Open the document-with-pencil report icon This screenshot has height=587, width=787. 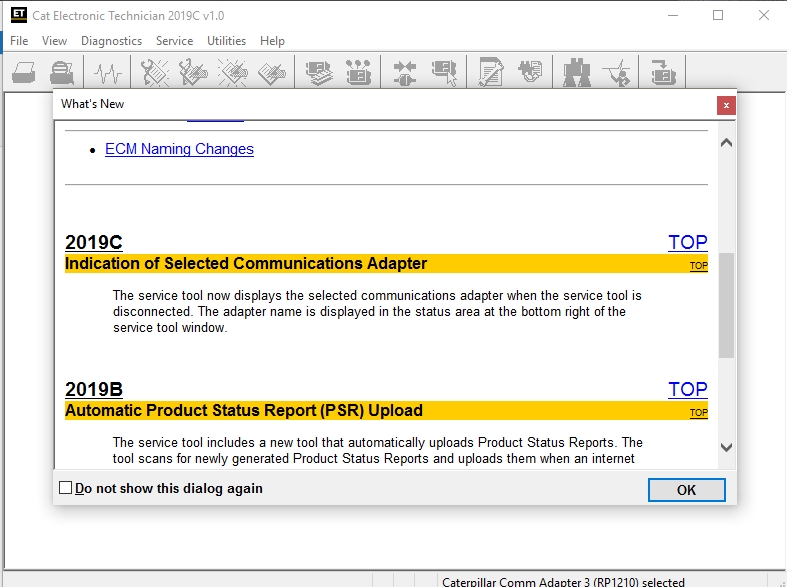click(491, 73)
